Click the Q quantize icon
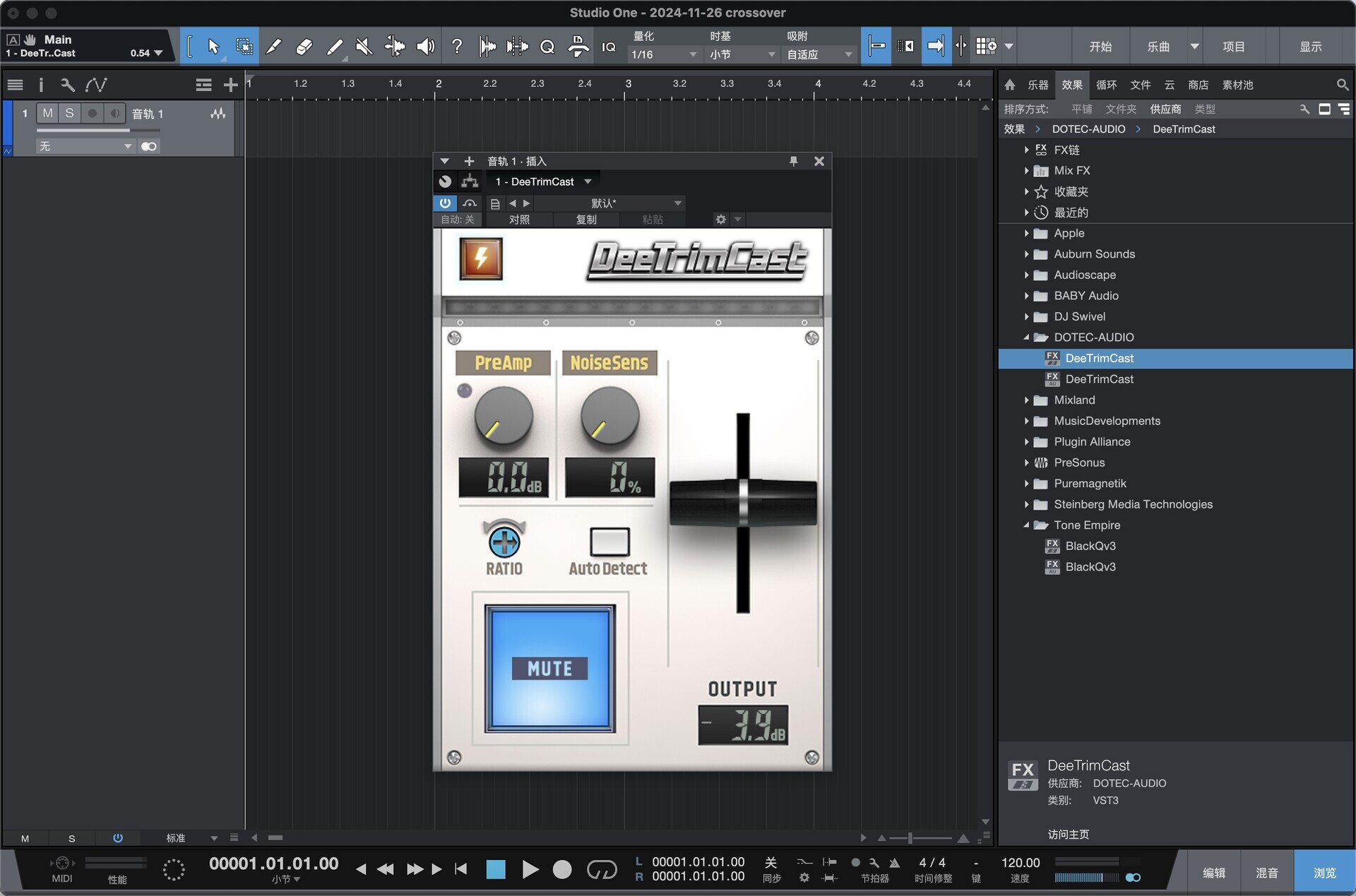Viewport: 1356px width, 896px height. point(547,47)
